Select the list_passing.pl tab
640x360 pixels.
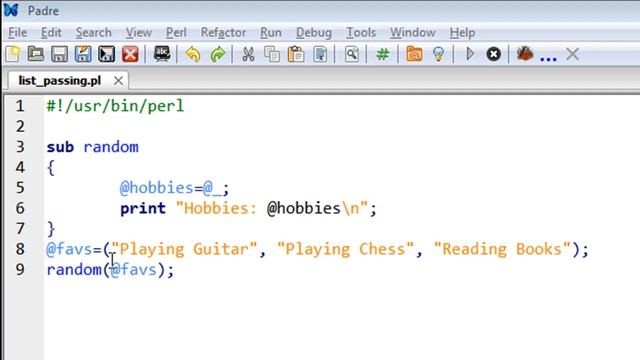click(60, 80)
